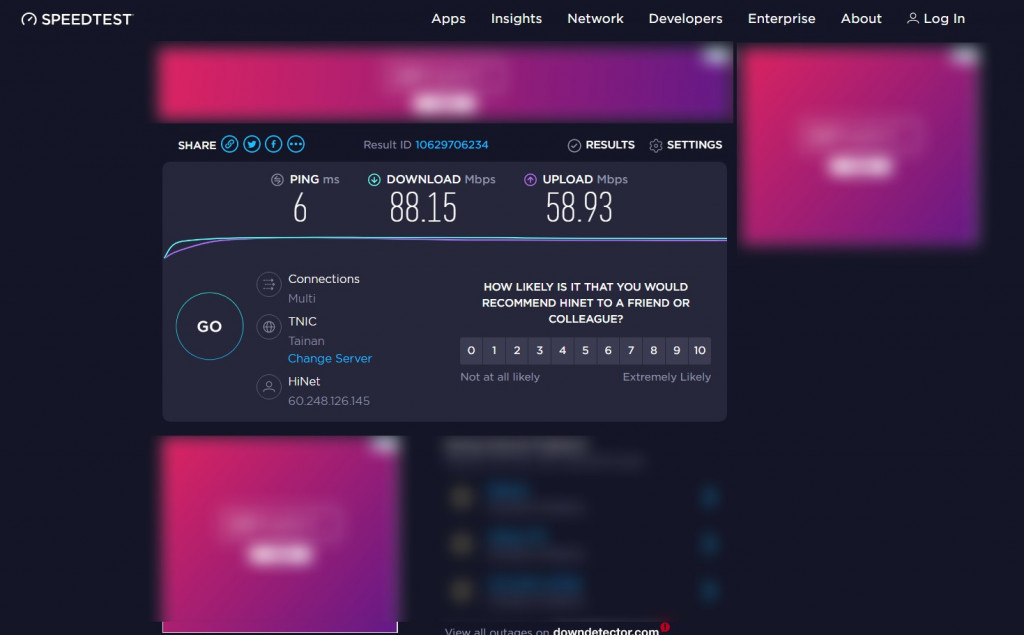The image size is (1024, 635).
Task: Click the TNIC server name
Action: point(302,321)
